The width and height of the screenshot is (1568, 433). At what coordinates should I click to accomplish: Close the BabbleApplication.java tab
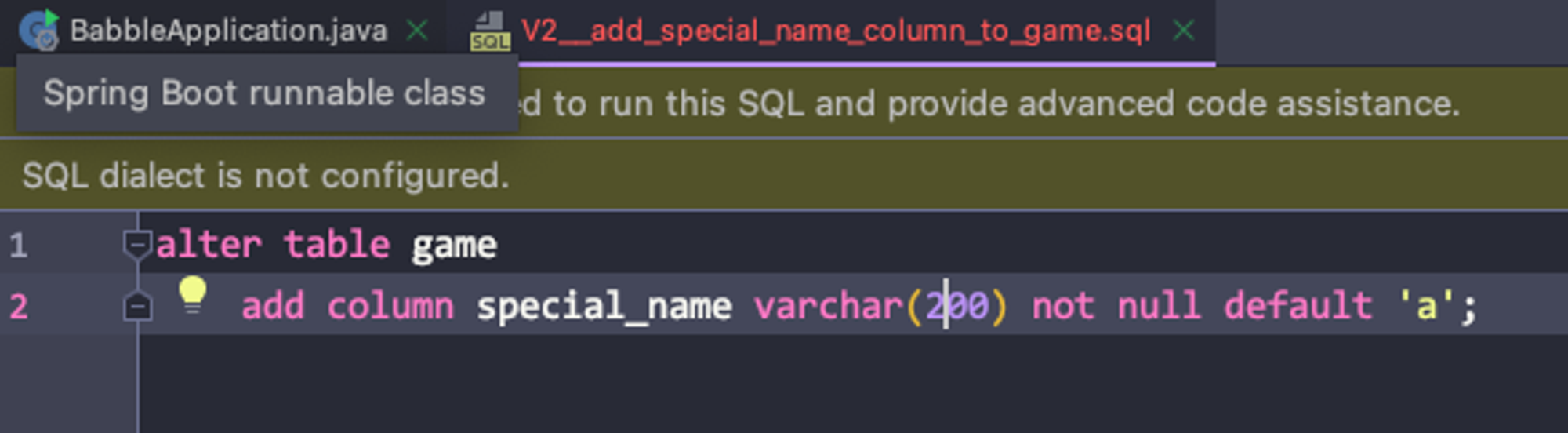[417, 31]
